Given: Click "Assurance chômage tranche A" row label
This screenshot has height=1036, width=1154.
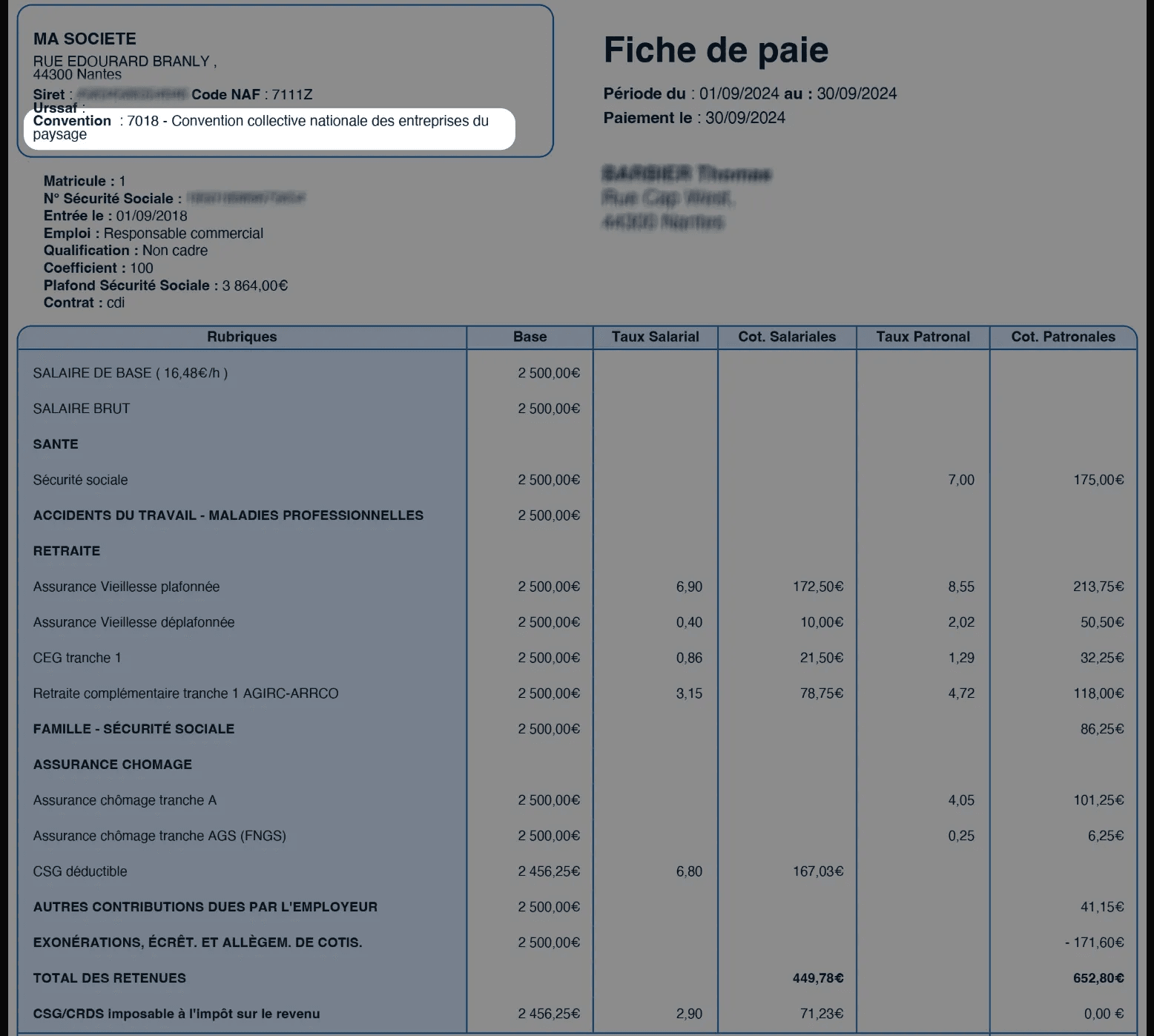Looking at the screenshot, I should pos(125,800).
